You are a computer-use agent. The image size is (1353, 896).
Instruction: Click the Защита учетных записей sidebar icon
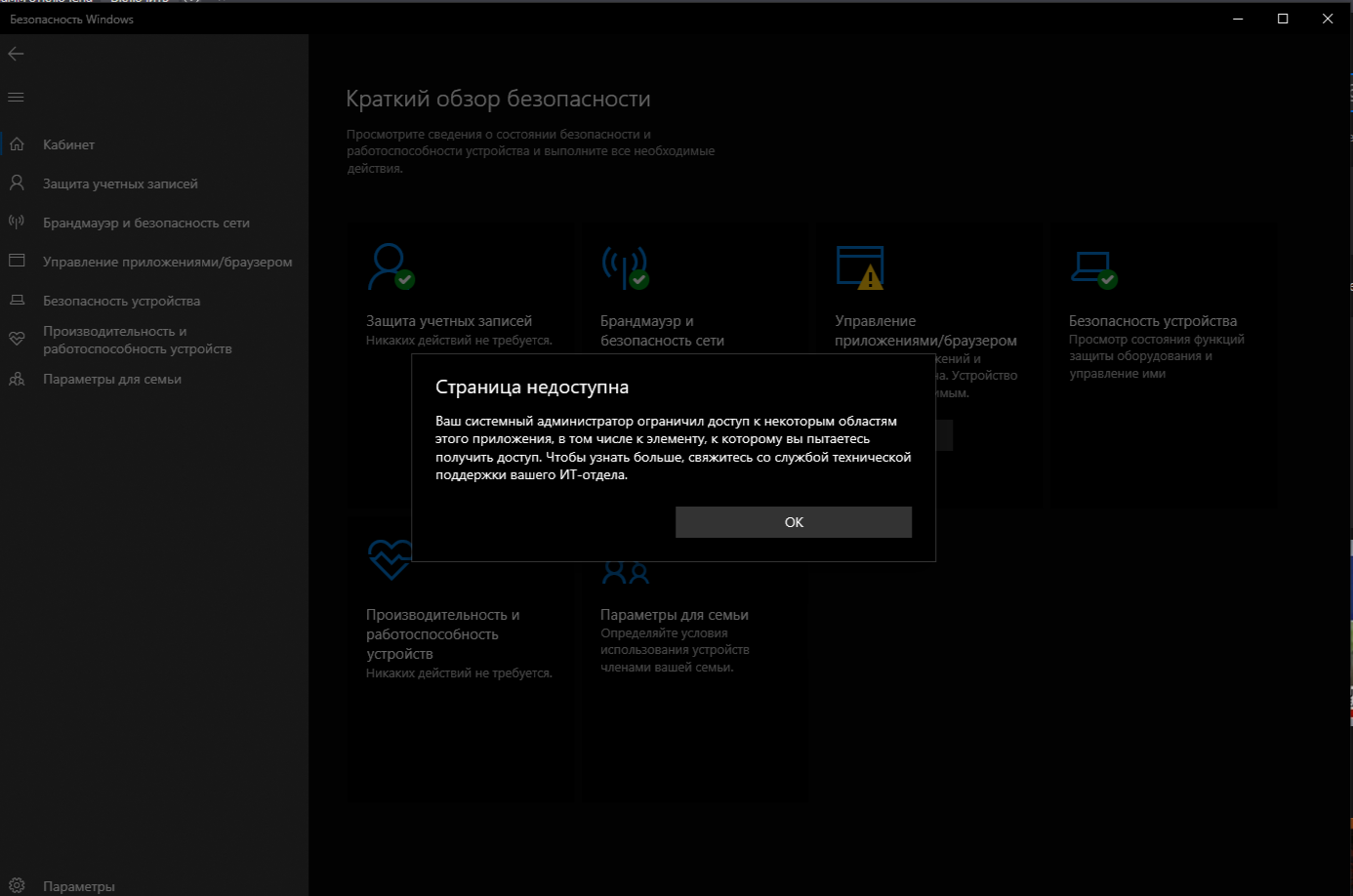(17, 183)
